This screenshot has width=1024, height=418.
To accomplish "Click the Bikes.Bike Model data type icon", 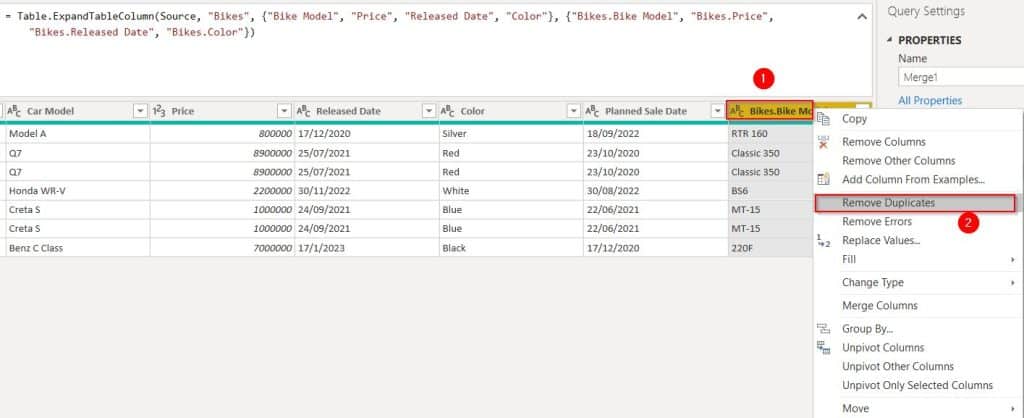I will coord(737,111).
